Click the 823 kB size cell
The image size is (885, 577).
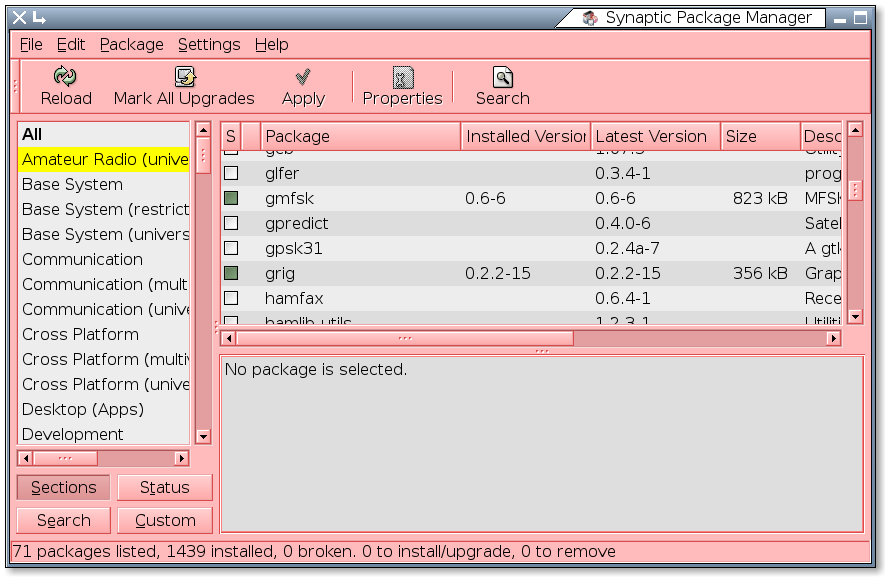click(x=760, y=198)
